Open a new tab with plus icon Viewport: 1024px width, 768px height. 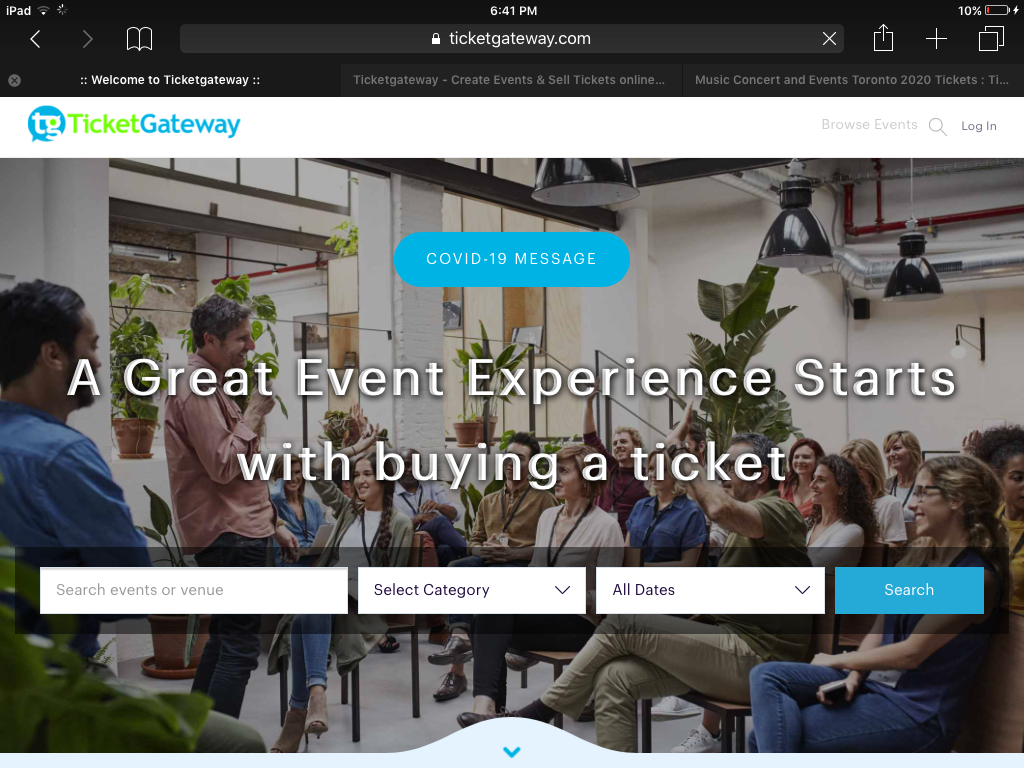936,39
